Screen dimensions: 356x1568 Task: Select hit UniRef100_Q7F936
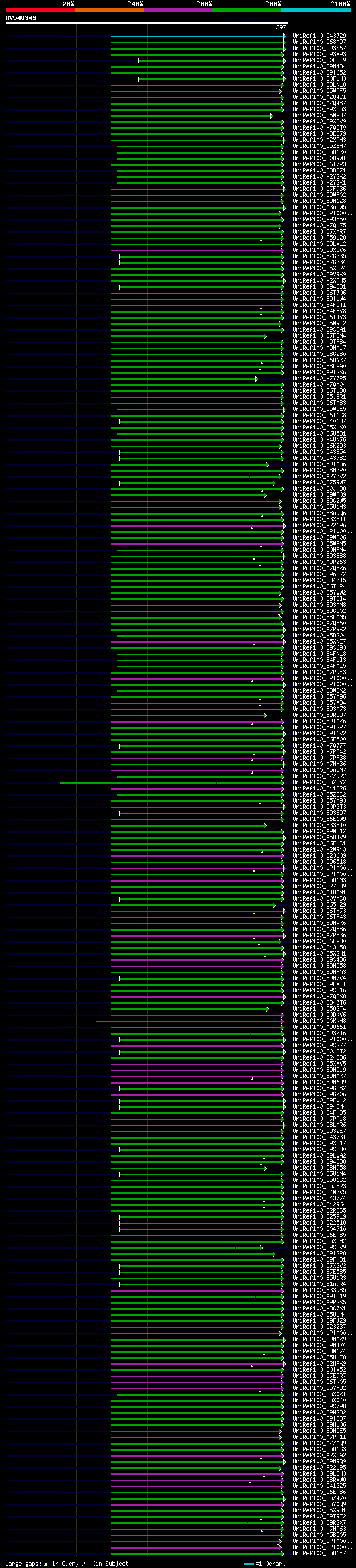point(319,189)
